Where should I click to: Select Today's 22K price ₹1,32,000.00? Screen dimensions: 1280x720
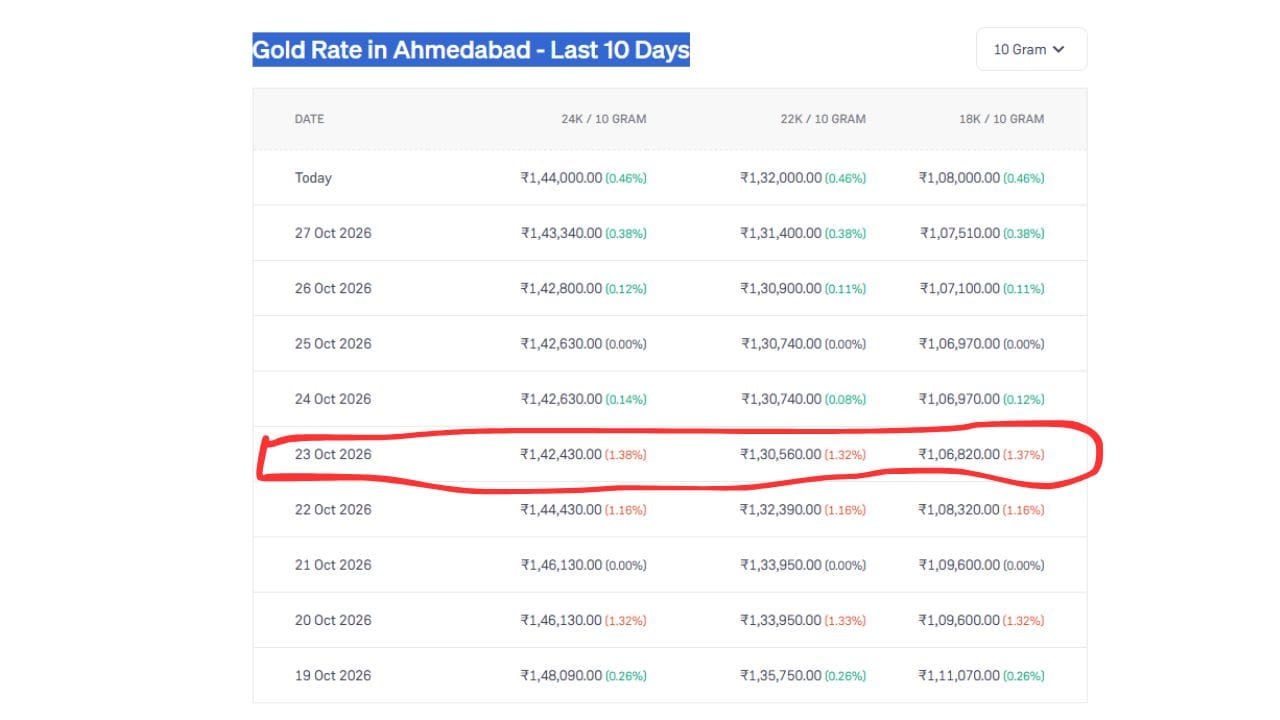point(781,178)
